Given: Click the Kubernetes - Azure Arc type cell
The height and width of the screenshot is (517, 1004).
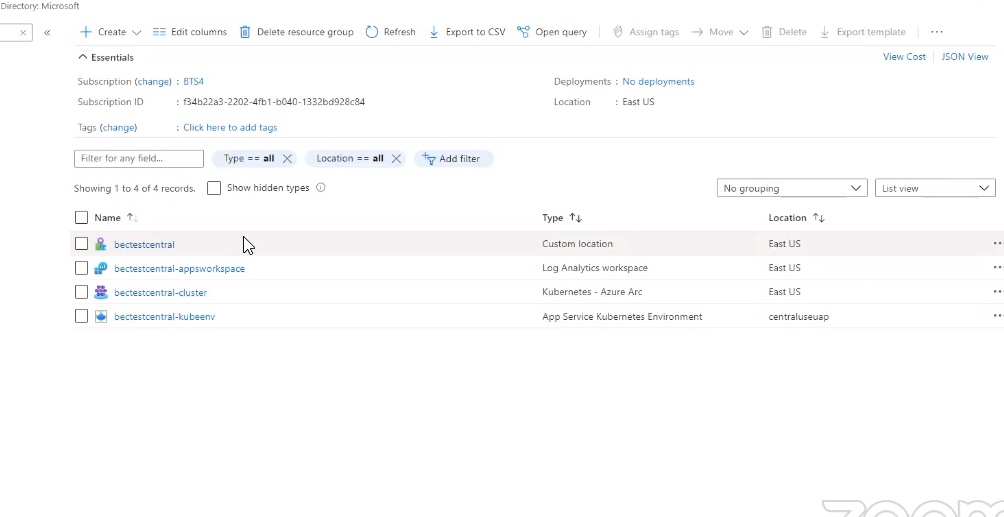Looking at the screenshot, I should coord(592,291).
